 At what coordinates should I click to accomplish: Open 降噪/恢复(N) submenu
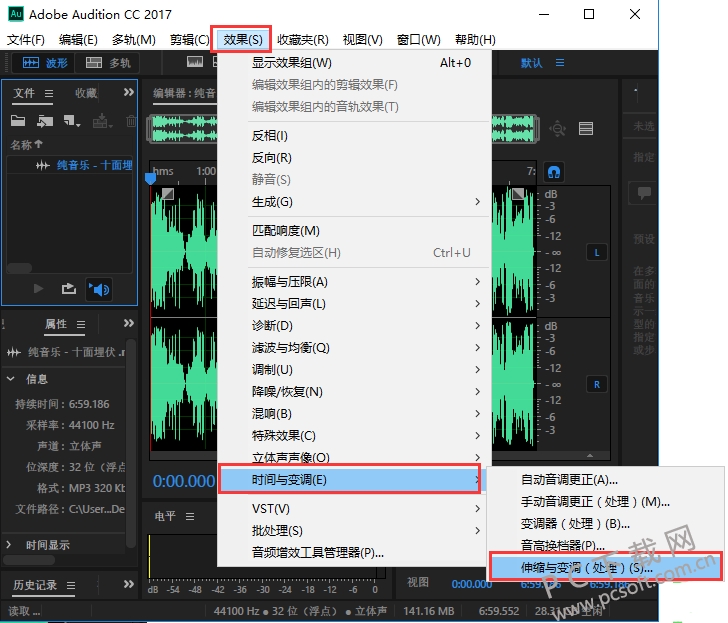coord(354,392)
